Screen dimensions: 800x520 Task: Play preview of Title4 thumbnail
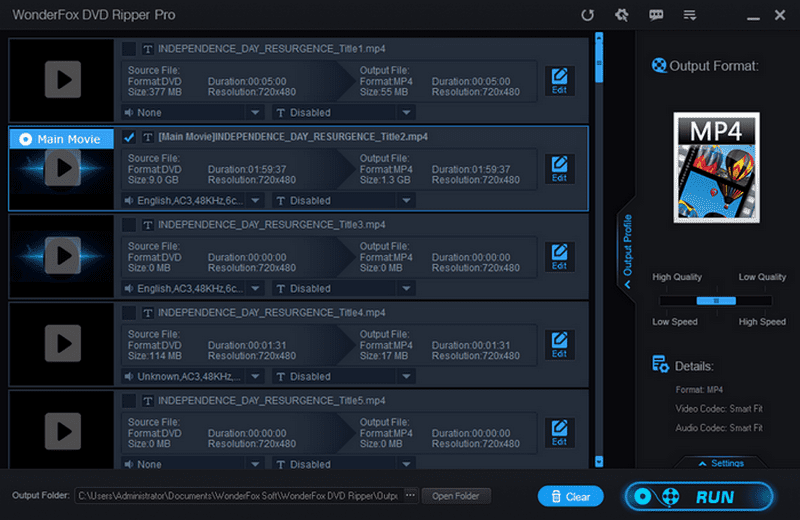63,343
